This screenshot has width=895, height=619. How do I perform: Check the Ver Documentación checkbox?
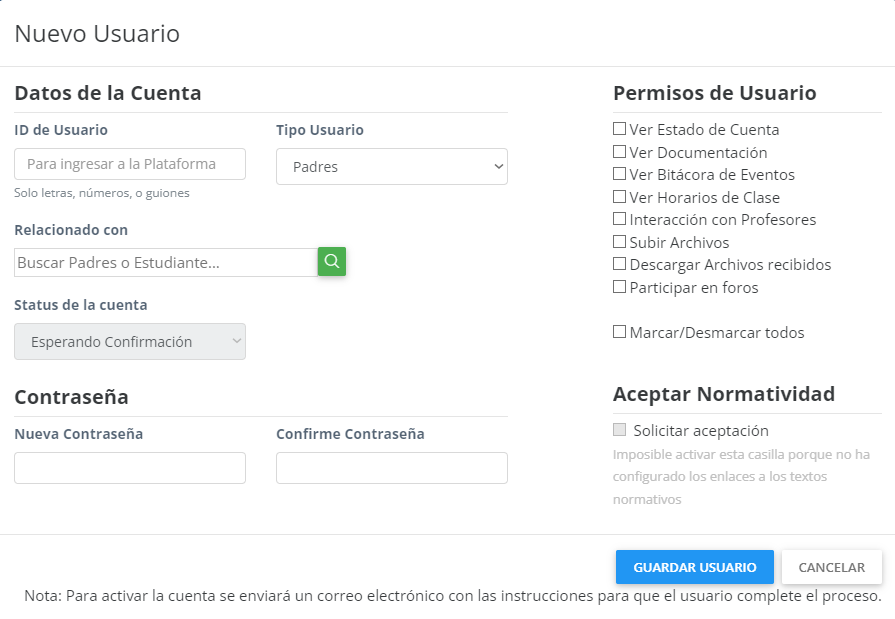620,152
